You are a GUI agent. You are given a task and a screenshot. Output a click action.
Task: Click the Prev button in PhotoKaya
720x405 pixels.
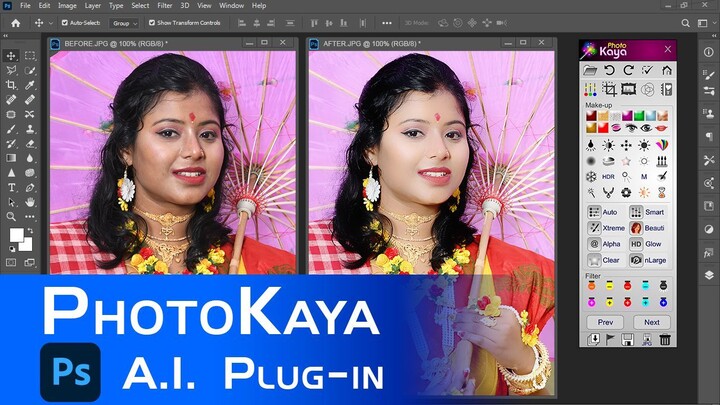coord(605,322)
